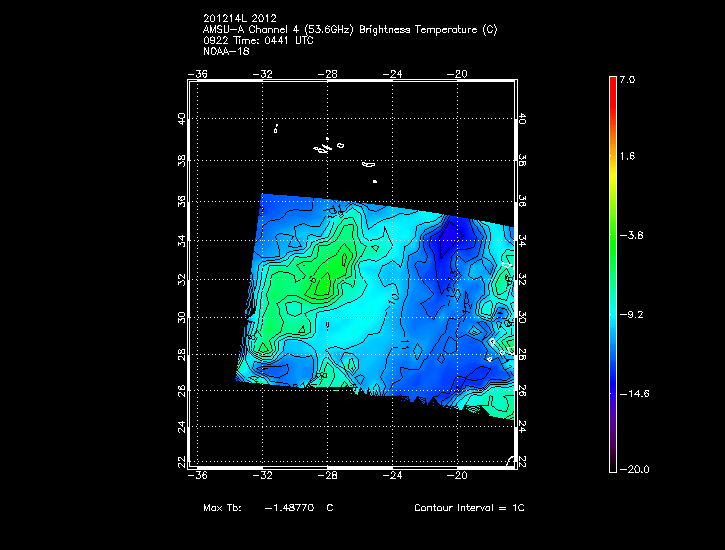Click the -20.0 label at color bar bottom
The image size is (725, 550).
[632, 469]
